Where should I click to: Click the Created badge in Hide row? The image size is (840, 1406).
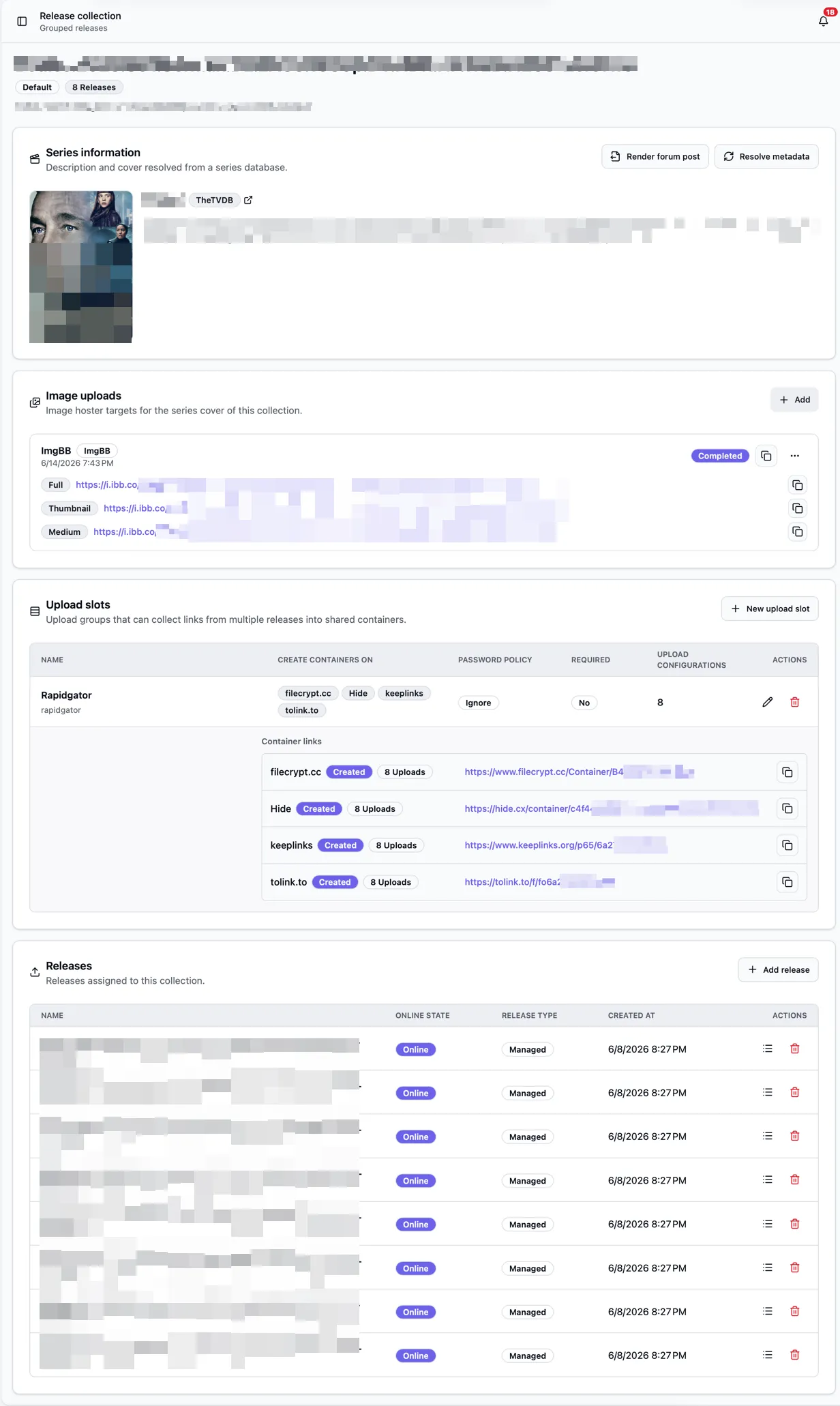coord(319,808)
